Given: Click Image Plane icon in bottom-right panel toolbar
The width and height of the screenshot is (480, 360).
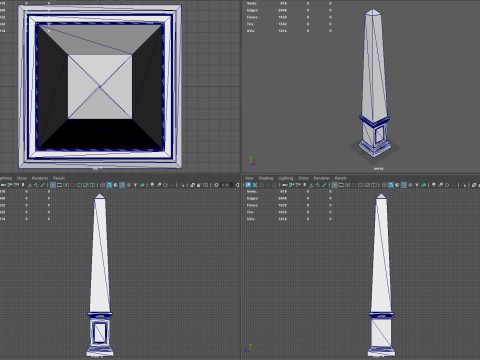Looking at the screenshot, I should pos(311,185).
